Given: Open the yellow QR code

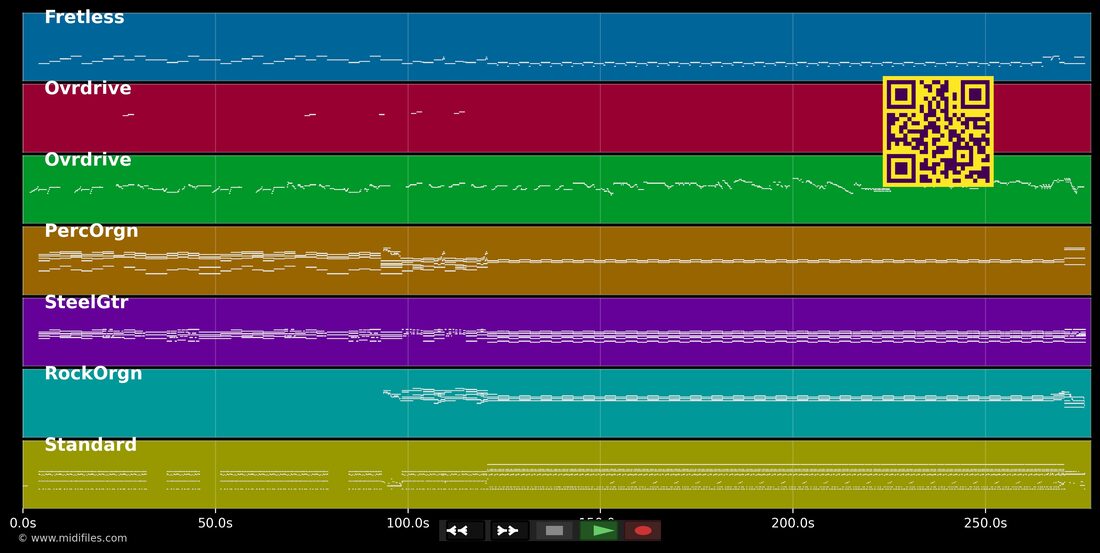Looking at the screenshot, I should tap(938, 131).
